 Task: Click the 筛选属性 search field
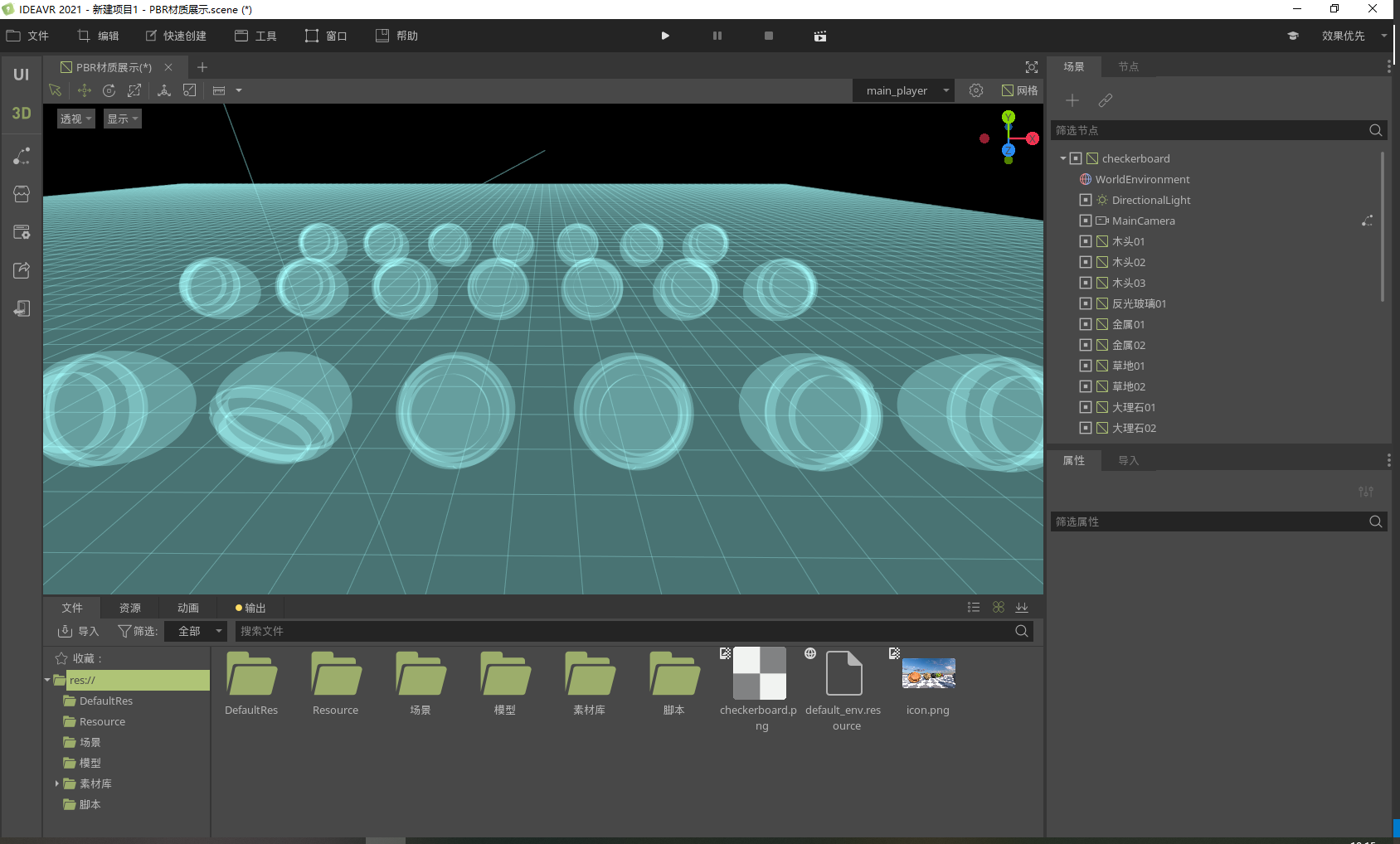pos(1218,521)
